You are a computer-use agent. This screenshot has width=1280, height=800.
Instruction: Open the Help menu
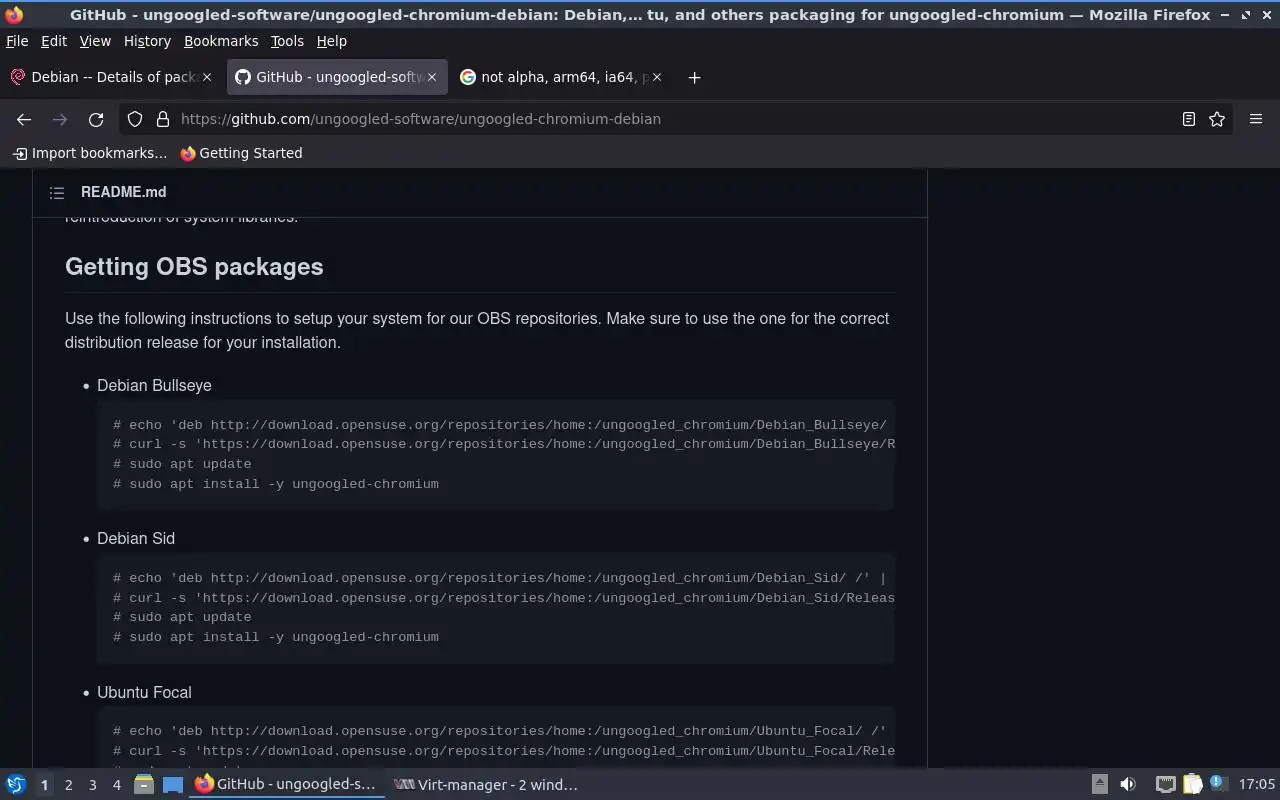tap(331, 41)
